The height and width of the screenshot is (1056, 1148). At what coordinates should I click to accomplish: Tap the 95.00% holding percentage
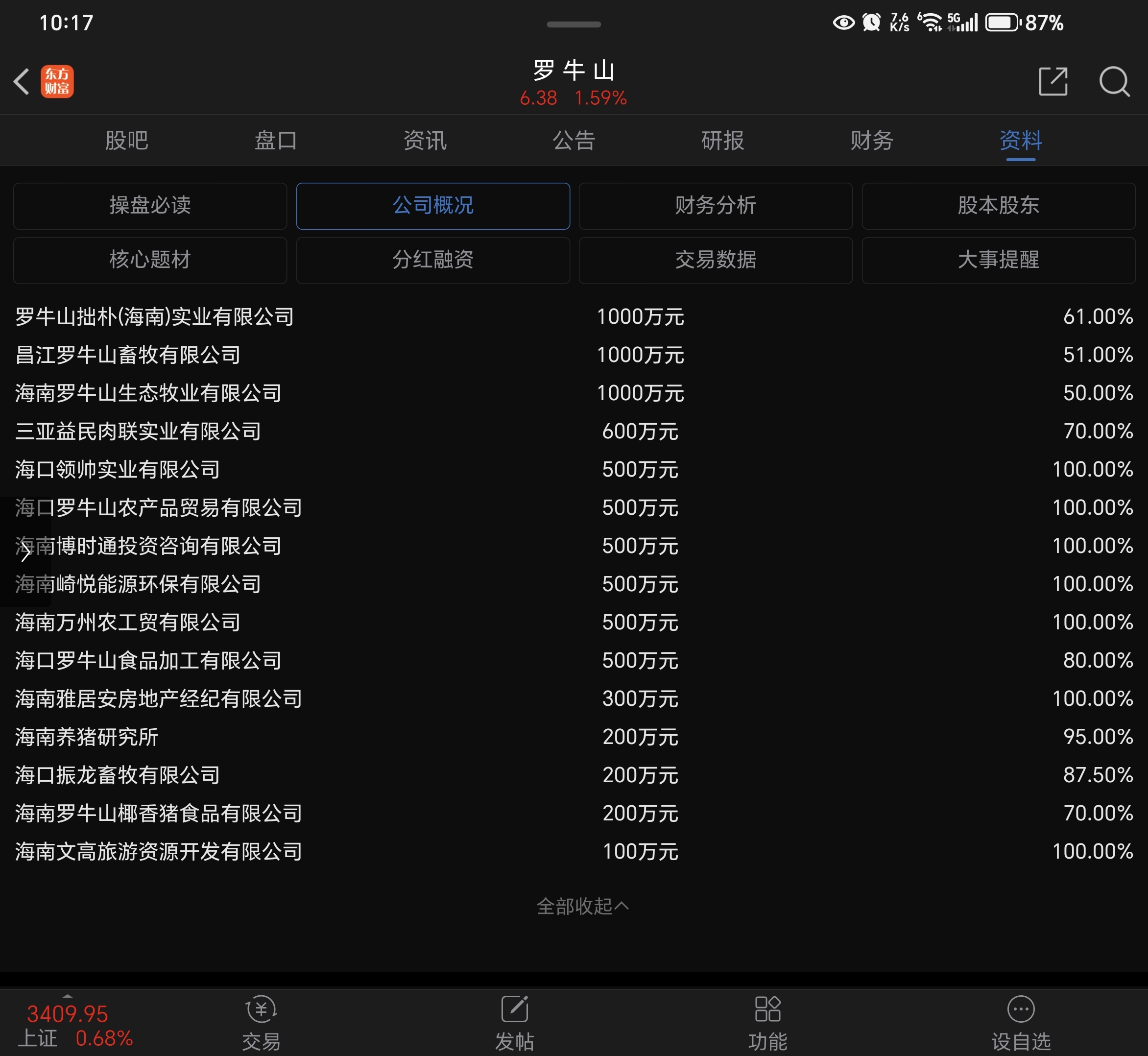(1098, 737)
